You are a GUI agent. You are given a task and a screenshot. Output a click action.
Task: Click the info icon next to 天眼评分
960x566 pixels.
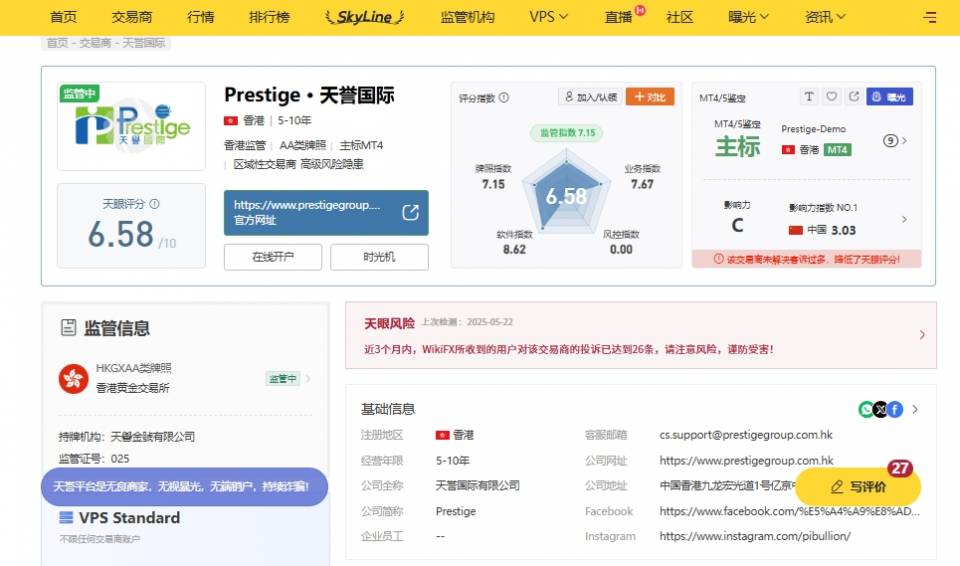pos(155,204)
